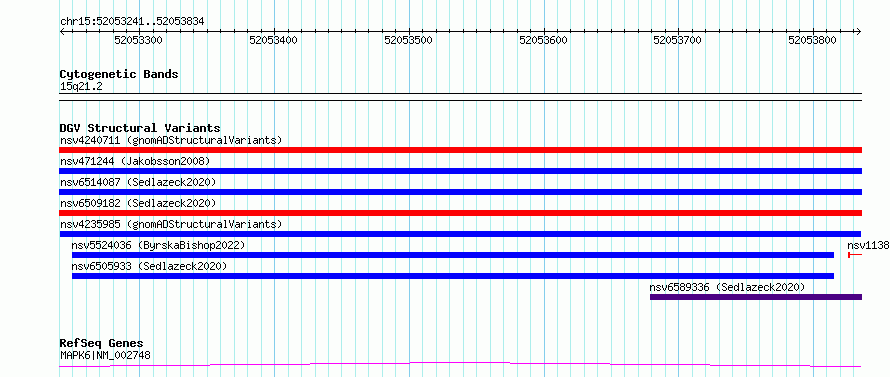Open nsv6505933 (Sedlazeck2020) label
This screenshot has height=377, width=890.
coord(149,266)
